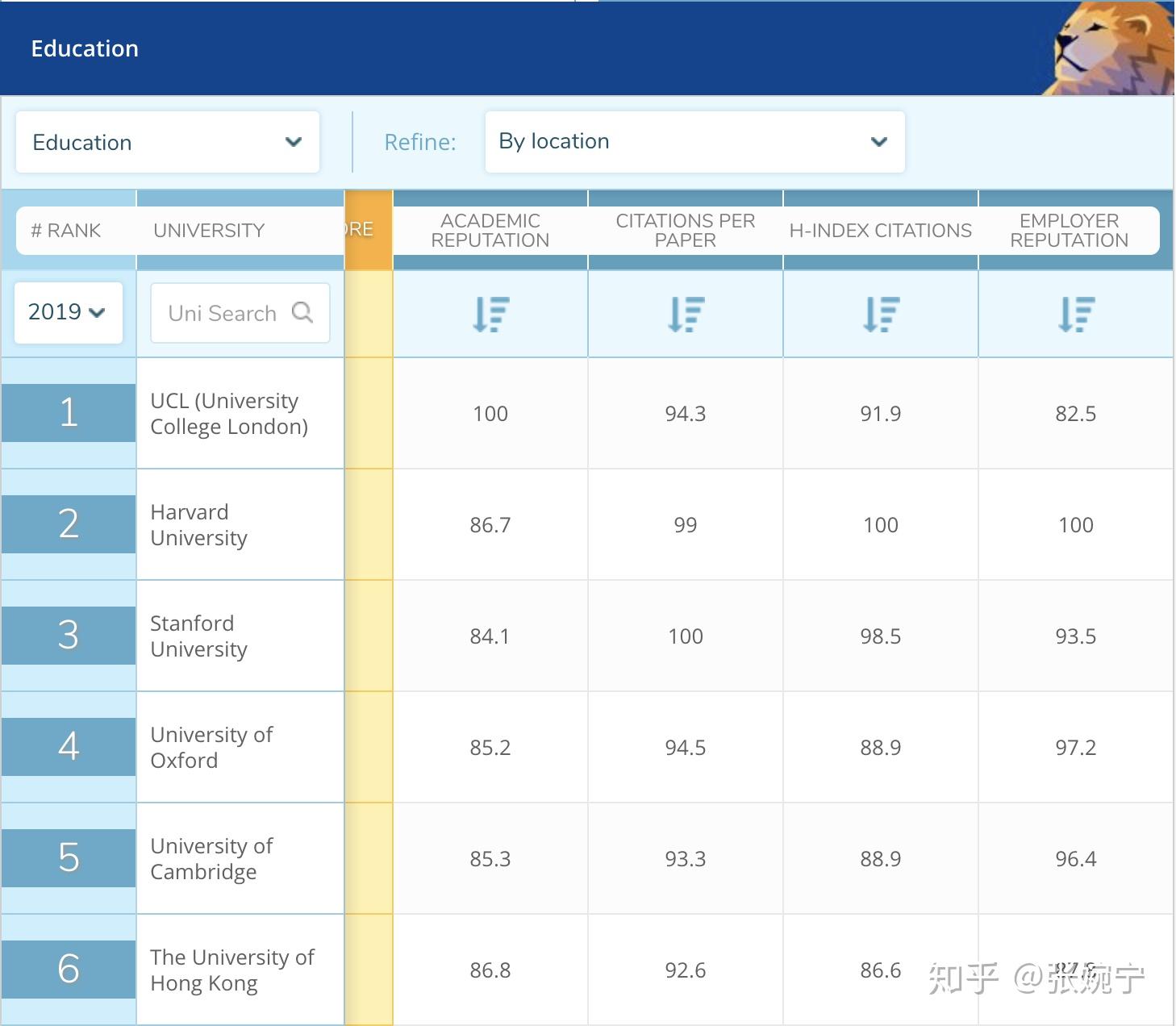Click the chevron on the Education selector
Image resolution: width=1176 pixels, height=1026 pixels.
(294, 142)
